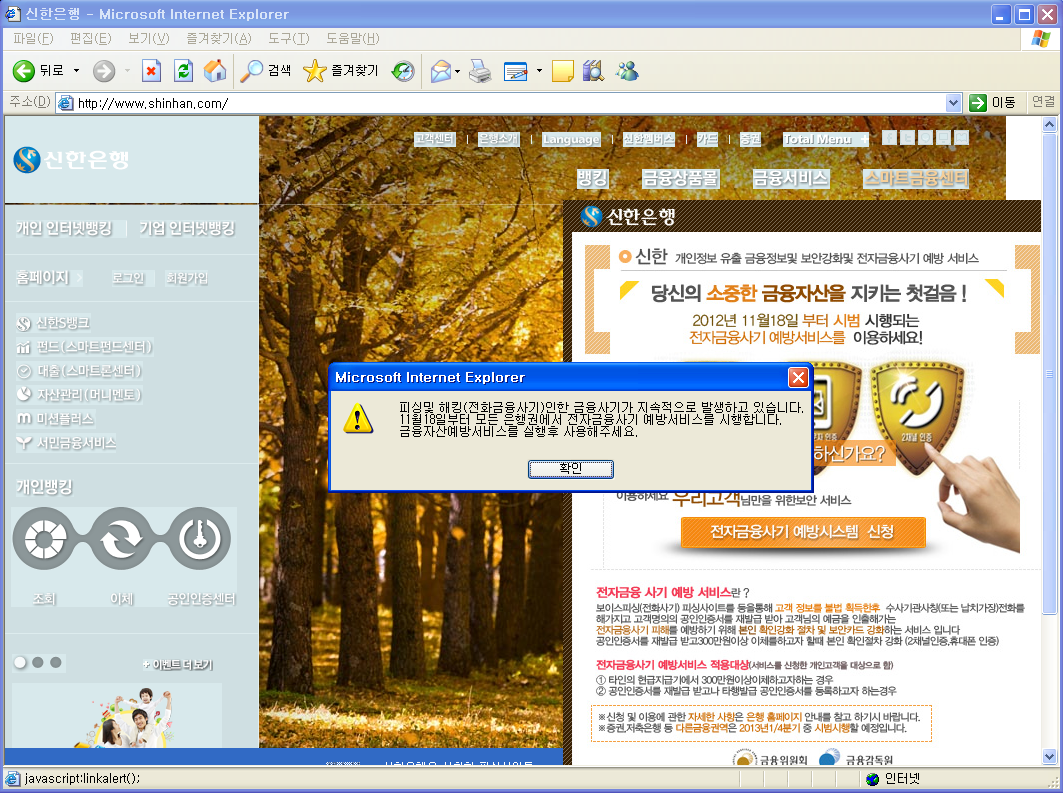Click the 로그인 link in sidebar
Image resolution: width=1063 pixels, height=793 pixels.
128,278
